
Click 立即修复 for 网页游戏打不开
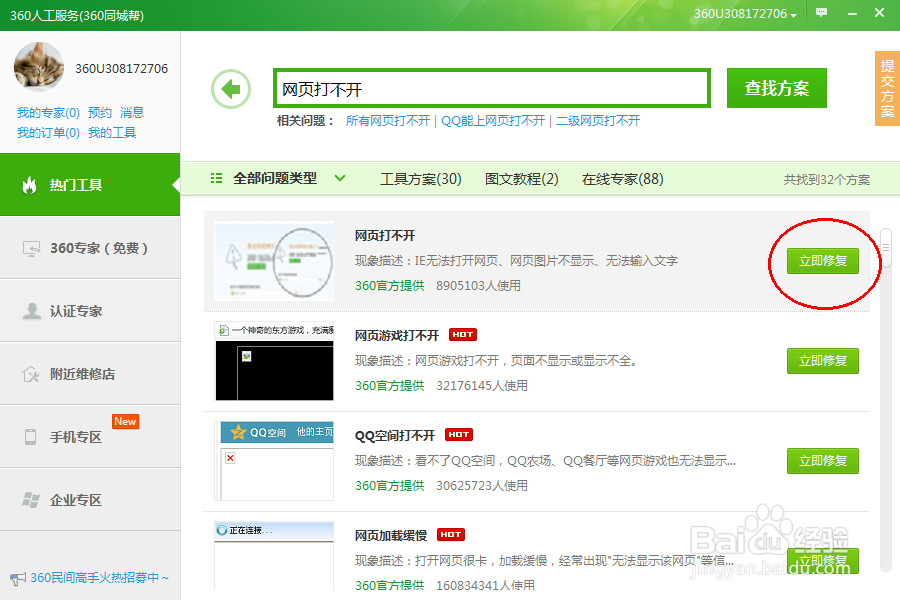(x=823, y=361)
